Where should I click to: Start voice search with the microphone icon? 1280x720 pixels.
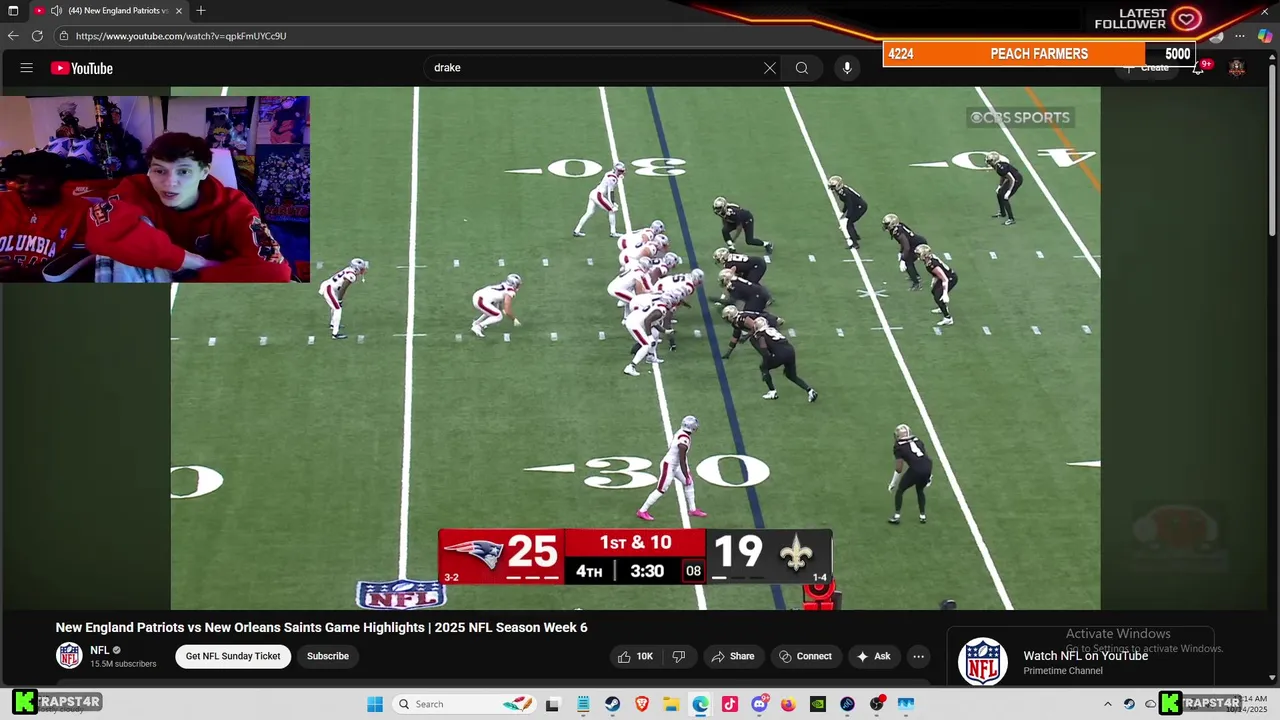point(847,68)
